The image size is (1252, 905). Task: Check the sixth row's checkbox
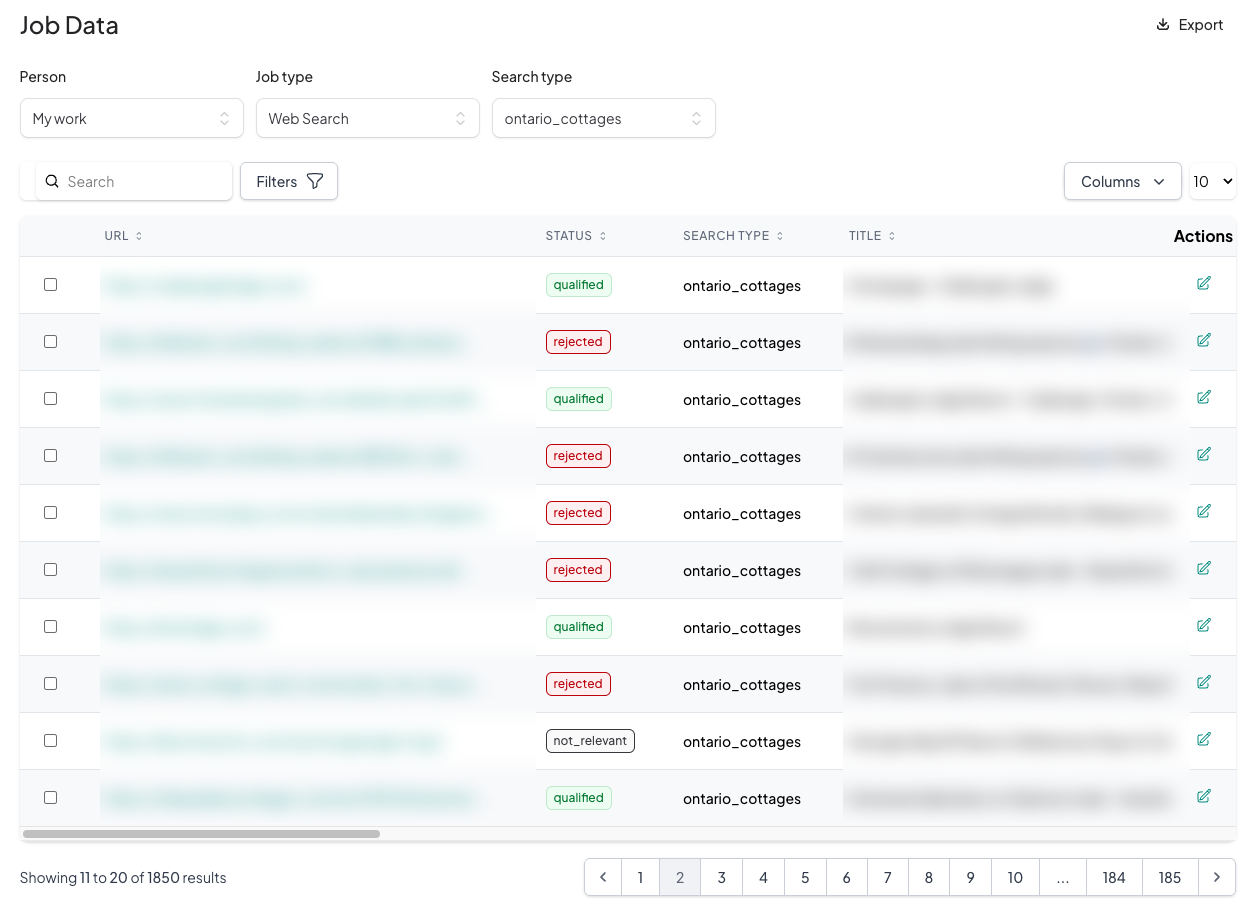click(51, 570)
